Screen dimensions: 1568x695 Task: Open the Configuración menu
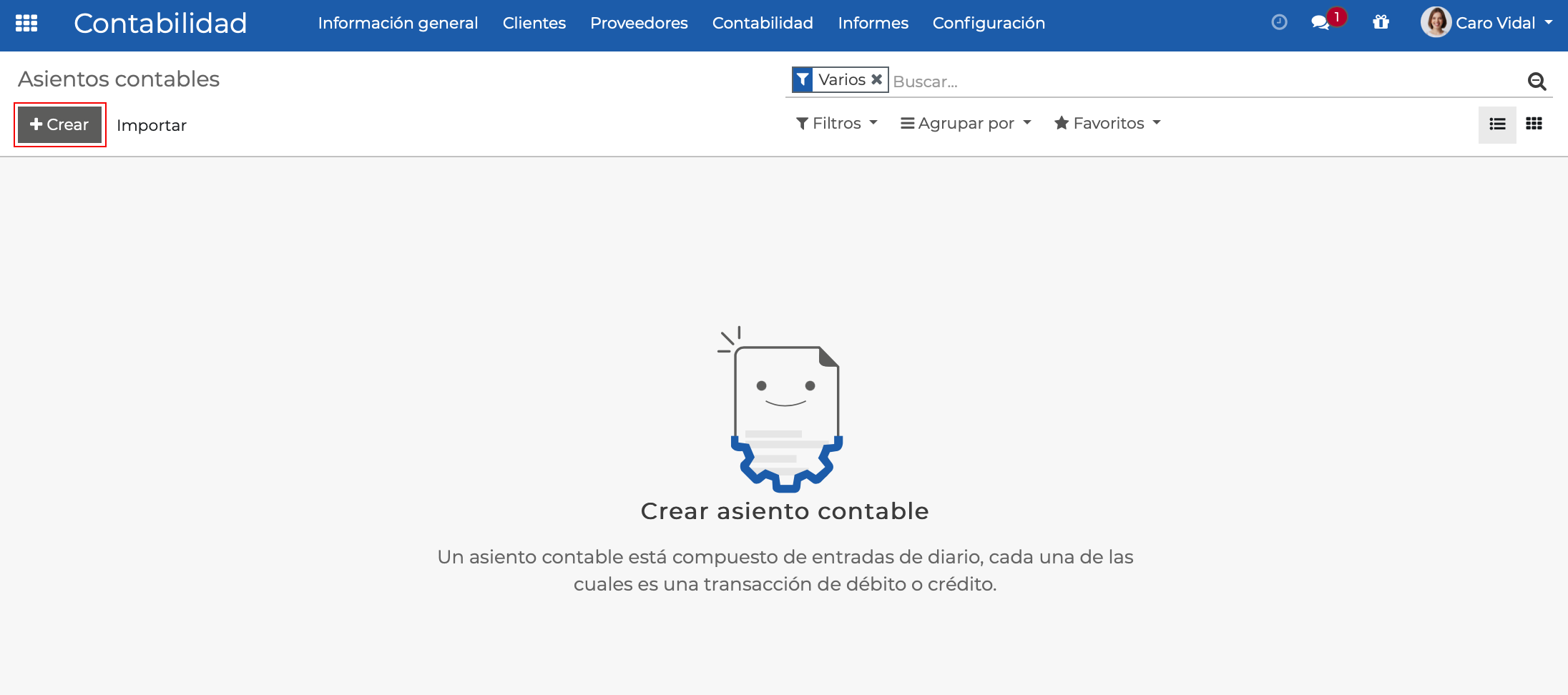(989, 23)
